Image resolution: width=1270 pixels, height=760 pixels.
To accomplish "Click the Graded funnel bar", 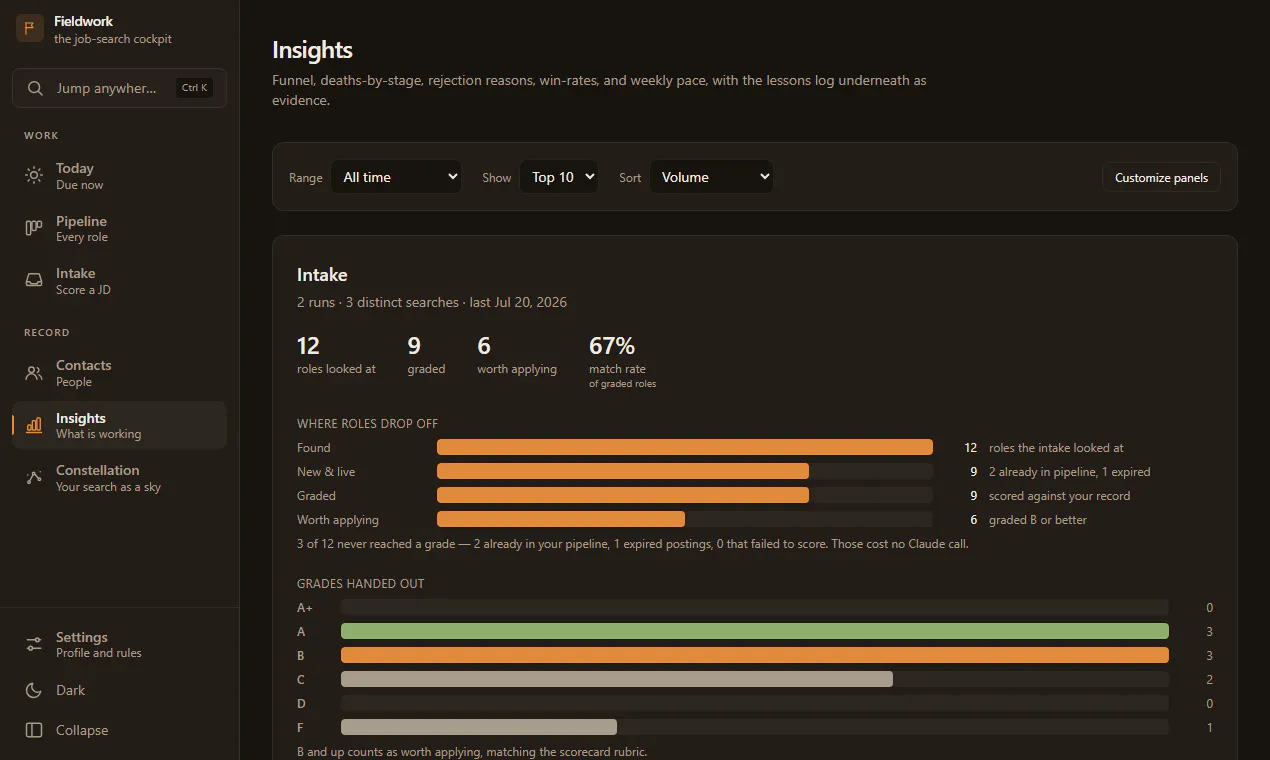I will click(x=623, y=495).
